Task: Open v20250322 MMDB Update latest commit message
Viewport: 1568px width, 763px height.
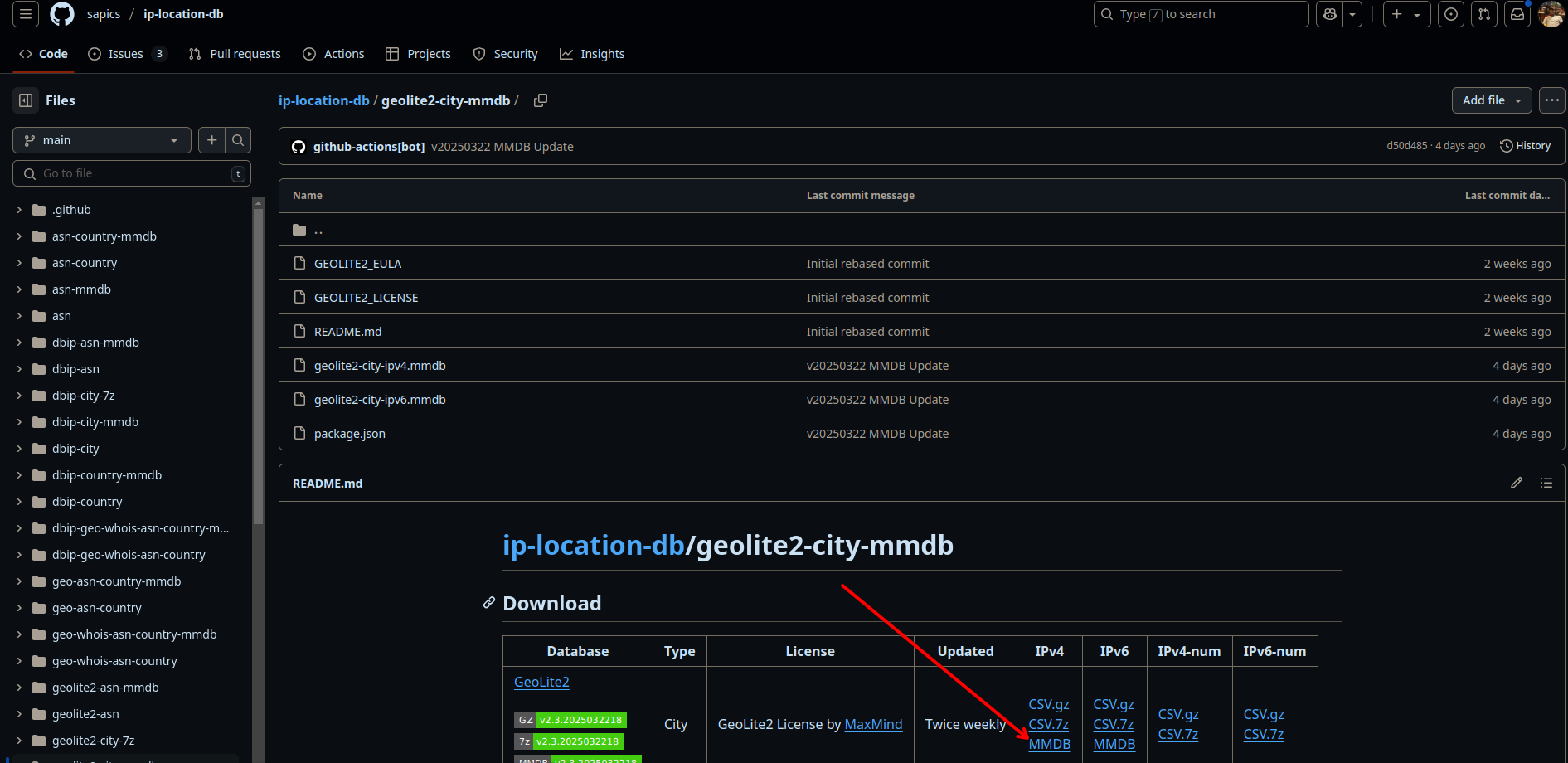Action: 502,147
